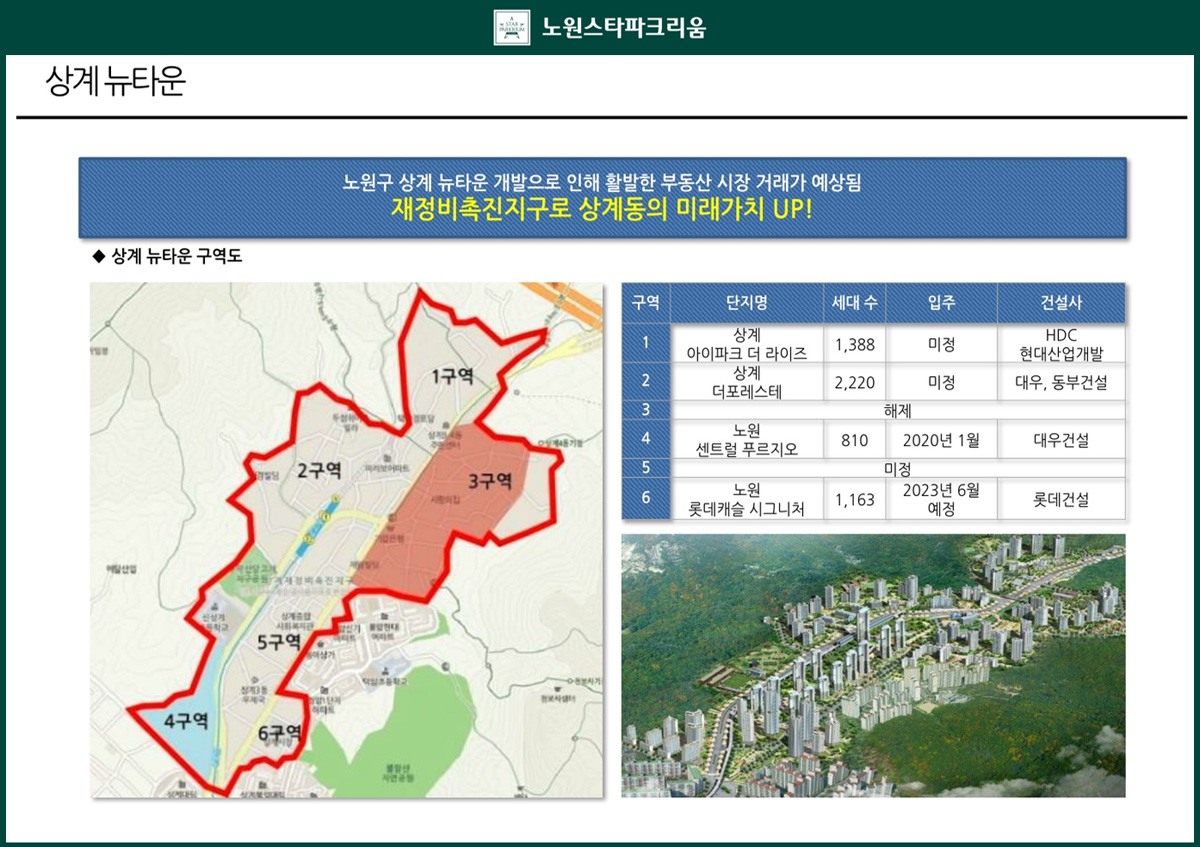Click the household count '2,220'
Viewport: 1200px width, 847px height.
click(855, 382)
